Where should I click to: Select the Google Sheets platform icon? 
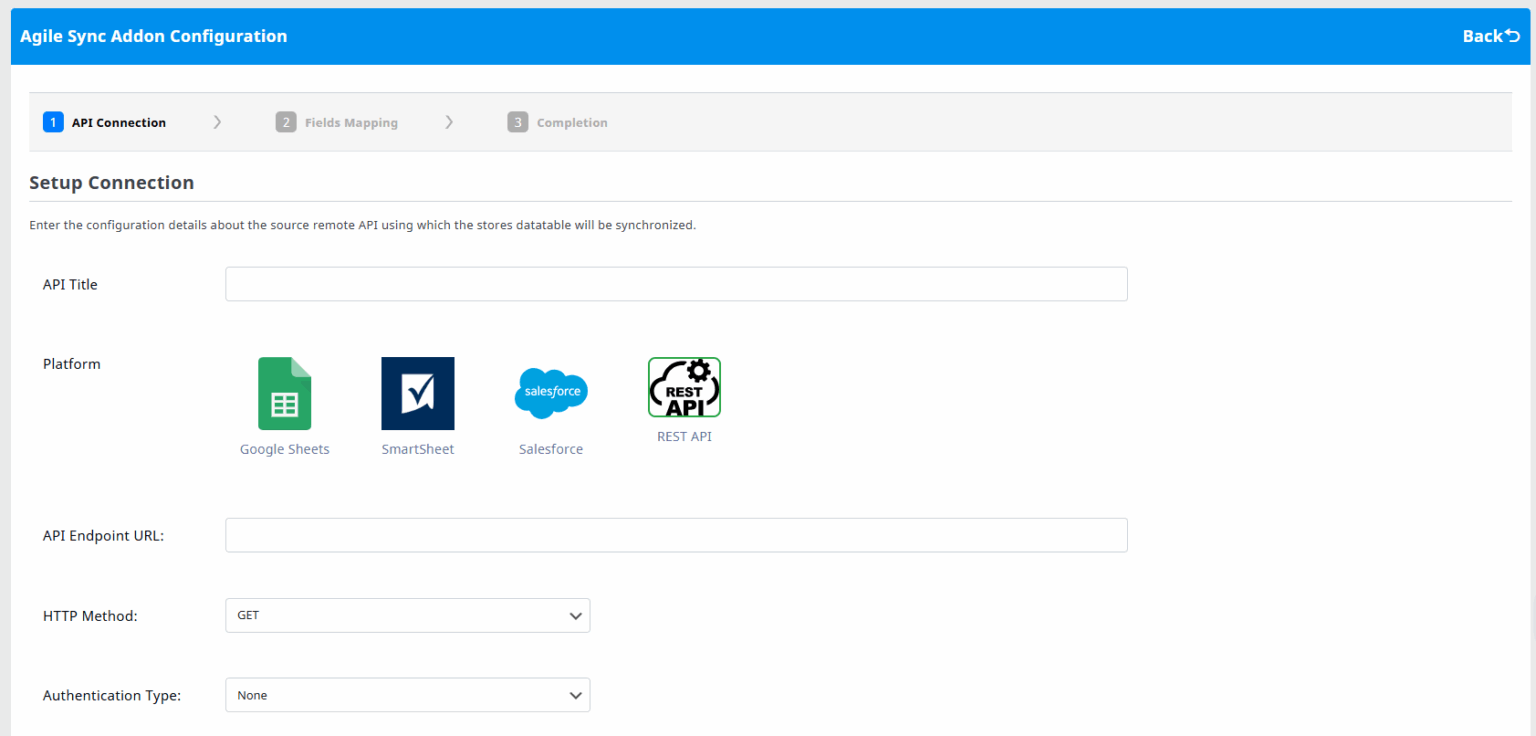(x=284, y=393)
